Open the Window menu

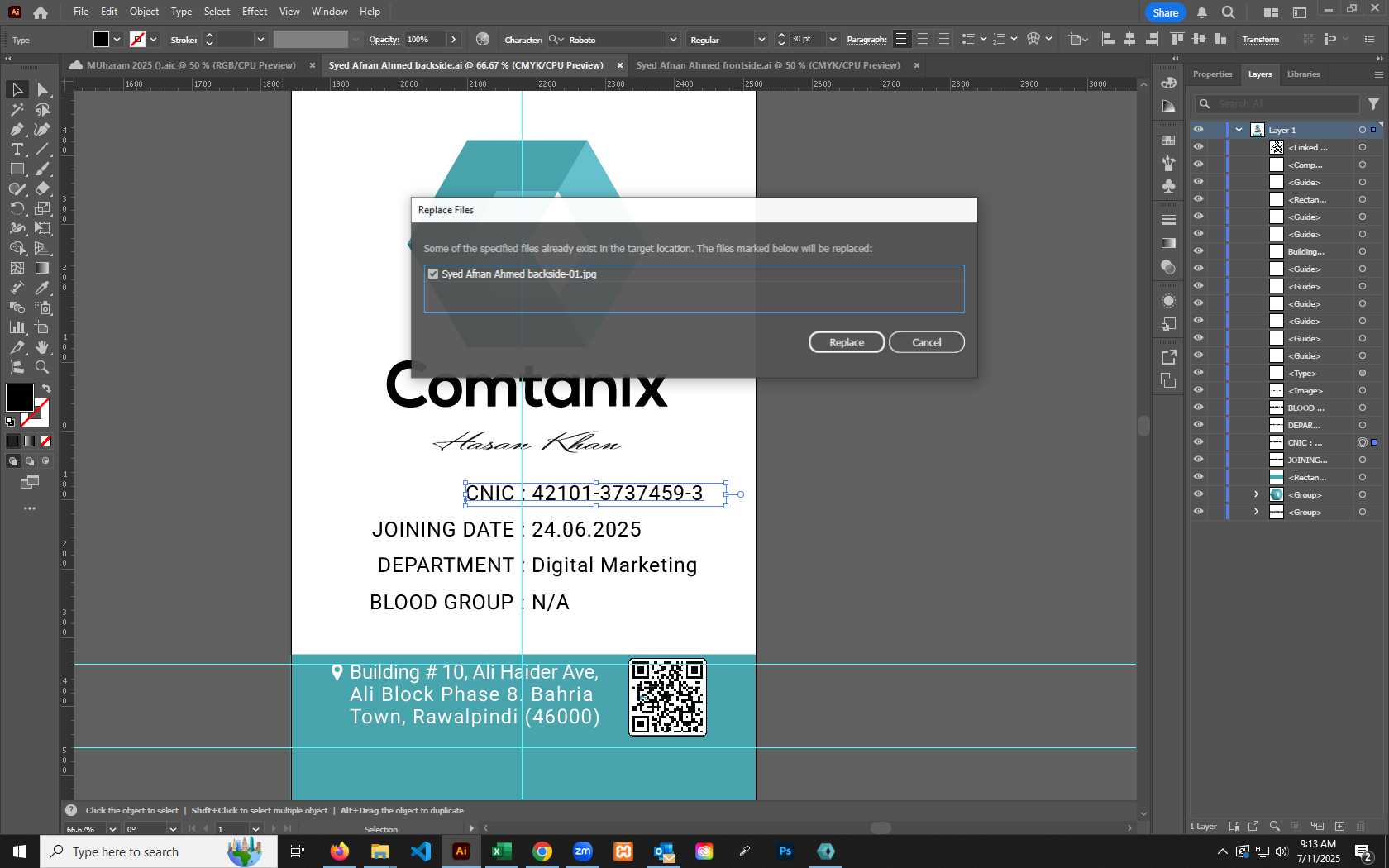pos(330,12)
